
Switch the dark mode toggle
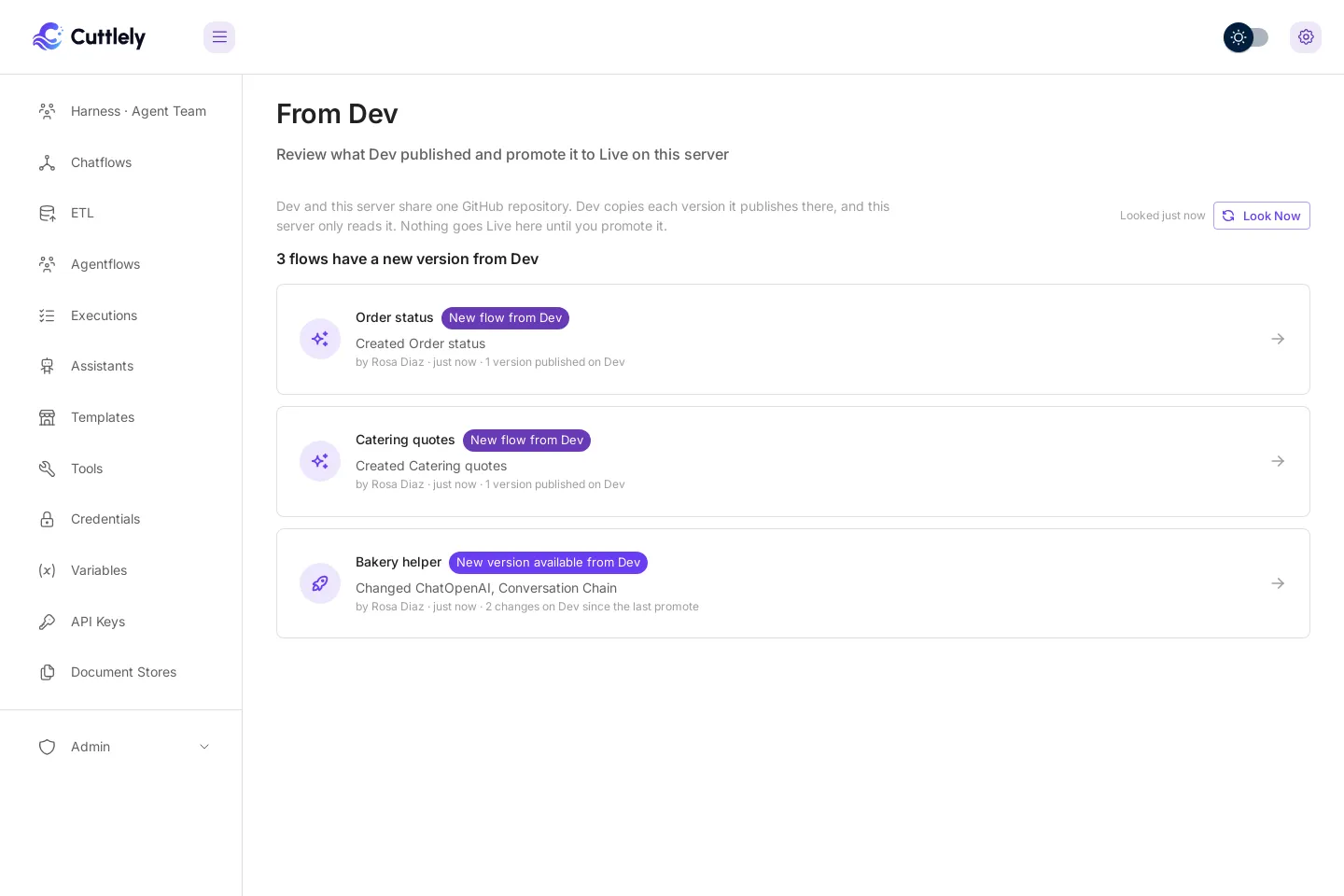pyautogui.click(x=1246, y=37)
